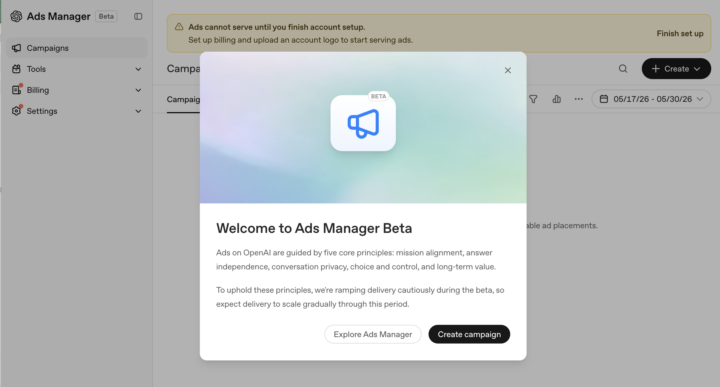Close the welcome dialog with X
The image size is (720, 387).
pyautogui.click(x=507, y=70)
